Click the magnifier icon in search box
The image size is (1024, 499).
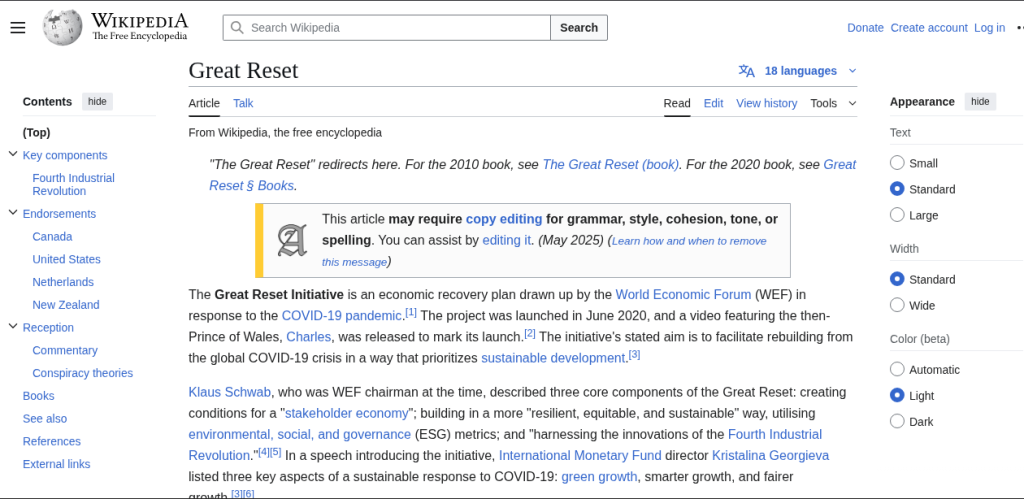point(237,27)
